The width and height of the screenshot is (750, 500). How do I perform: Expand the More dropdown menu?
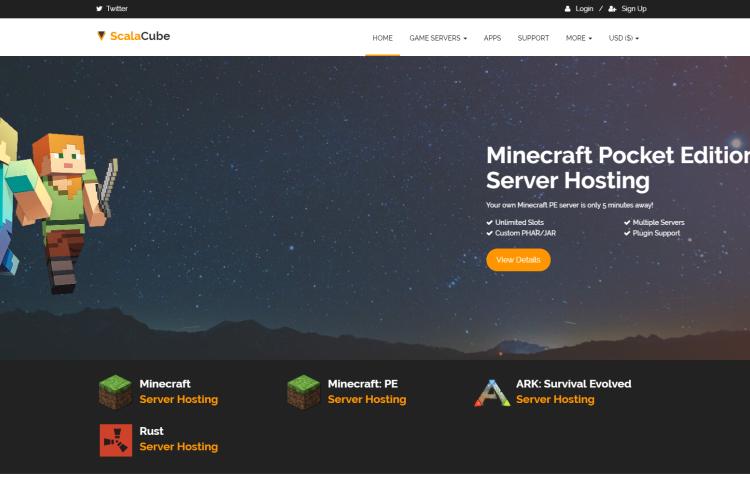[579, 38]
